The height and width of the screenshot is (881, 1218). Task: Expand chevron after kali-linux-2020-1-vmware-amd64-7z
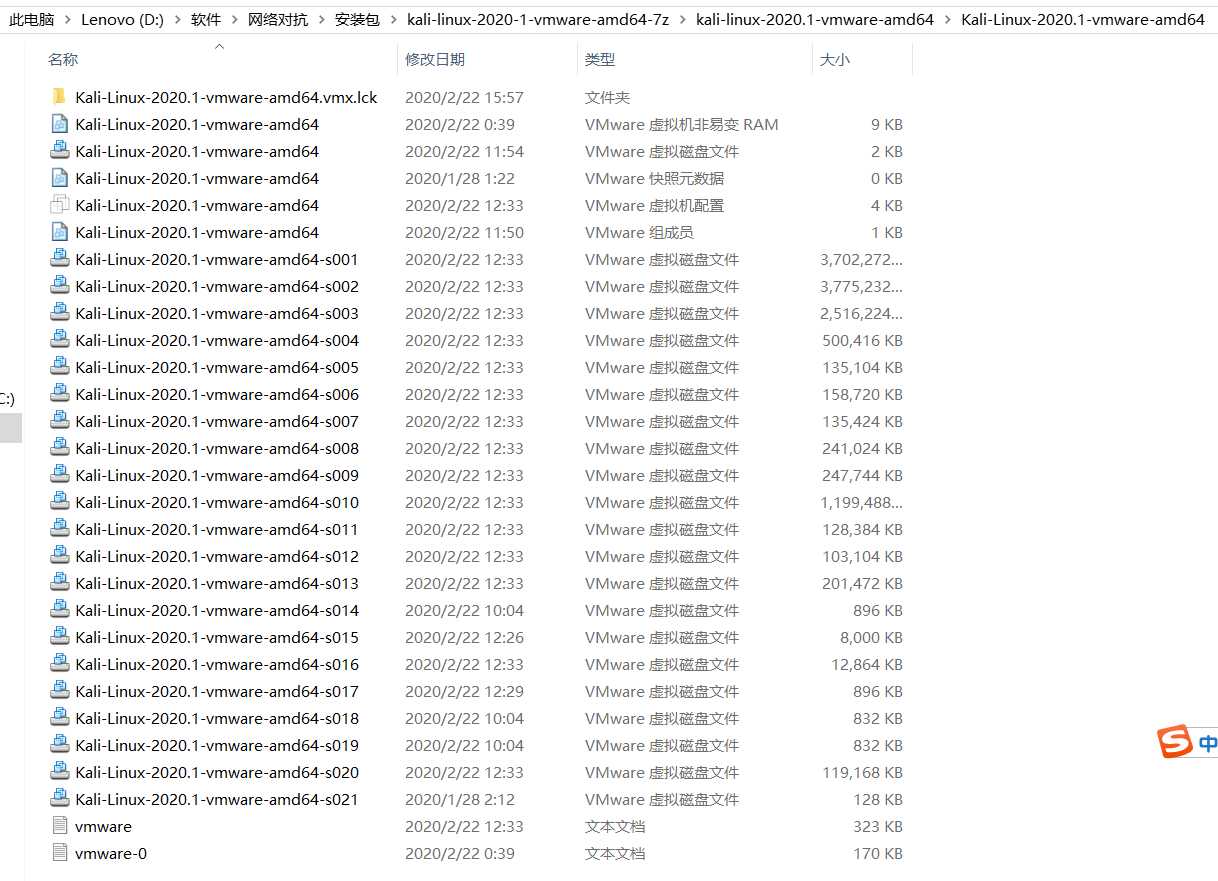click(x=682, y=19)
